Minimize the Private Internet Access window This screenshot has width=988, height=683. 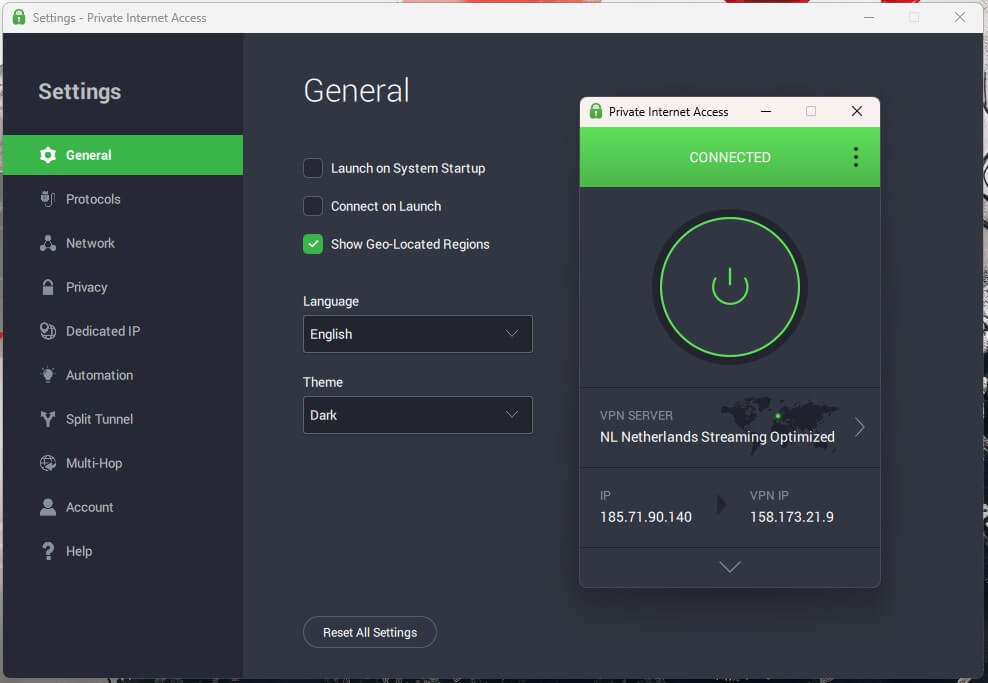click(x=766, y=112)
